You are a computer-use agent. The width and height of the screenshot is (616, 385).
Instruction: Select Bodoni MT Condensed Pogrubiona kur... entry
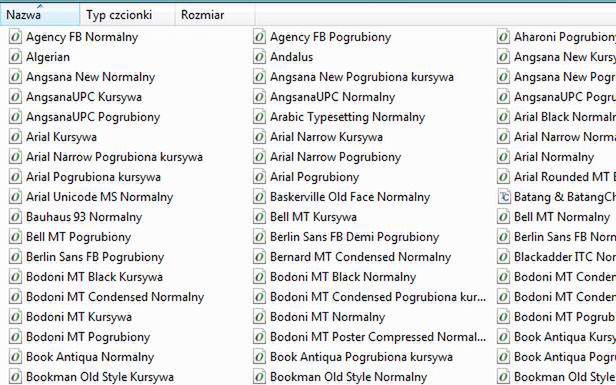(378, 297)
